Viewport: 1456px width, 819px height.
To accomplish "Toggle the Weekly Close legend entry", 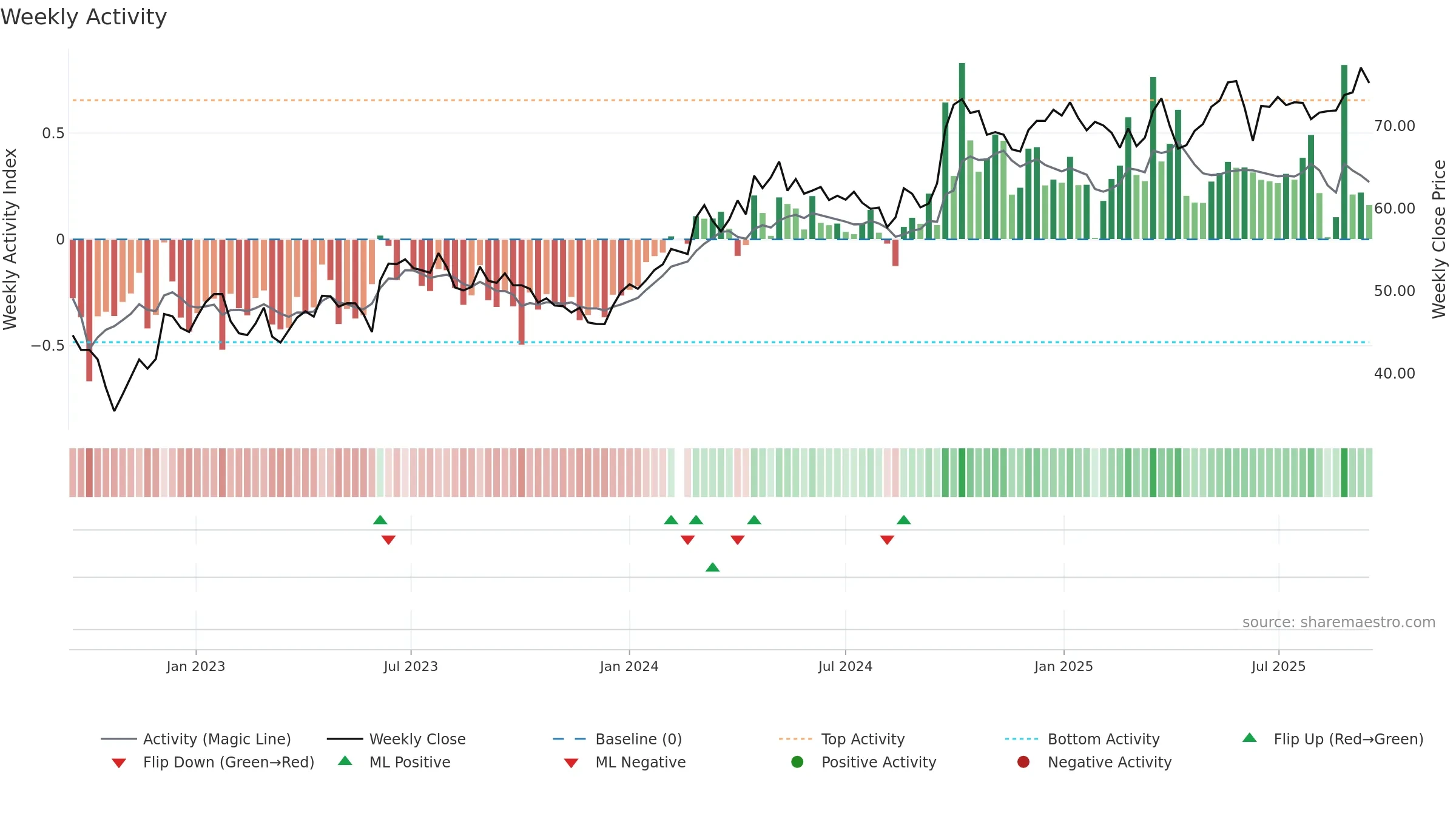I will pyautogui.click(x=396, y=739).
